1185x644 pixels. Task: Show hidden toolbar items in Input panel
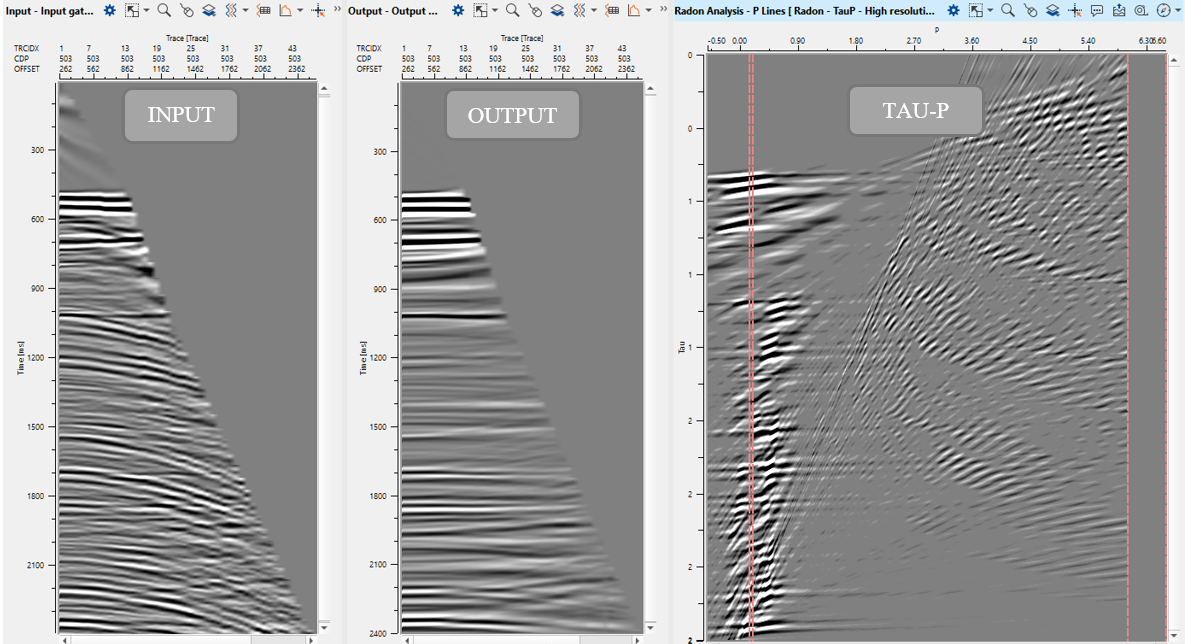(336, 10)
